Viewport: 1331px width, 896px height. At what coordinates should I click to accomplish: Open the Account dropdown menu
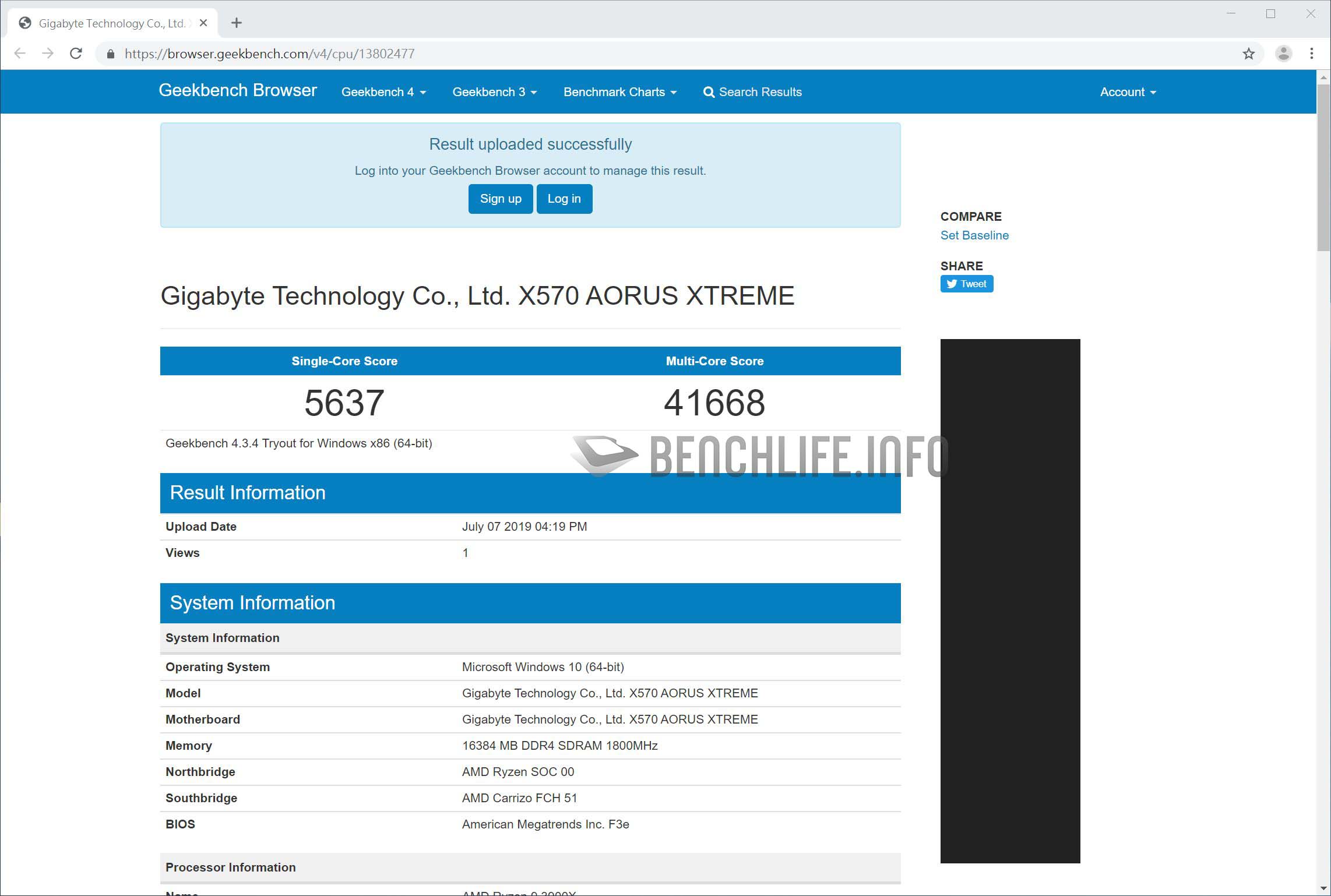point(1128,92)
